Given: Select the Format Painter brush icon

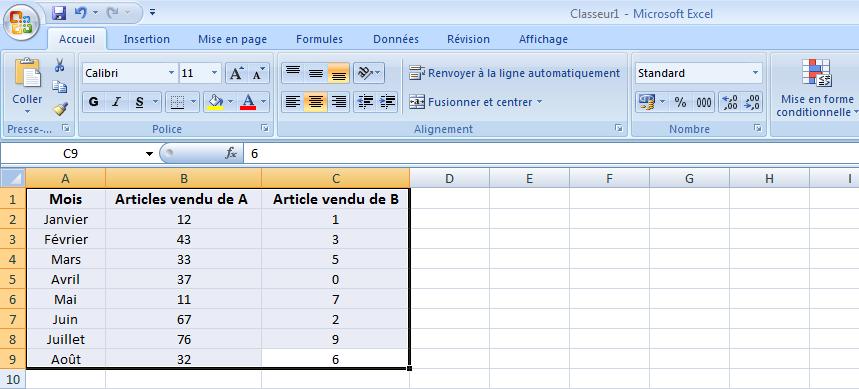Looking at the screenshot, I should (60, 108).
